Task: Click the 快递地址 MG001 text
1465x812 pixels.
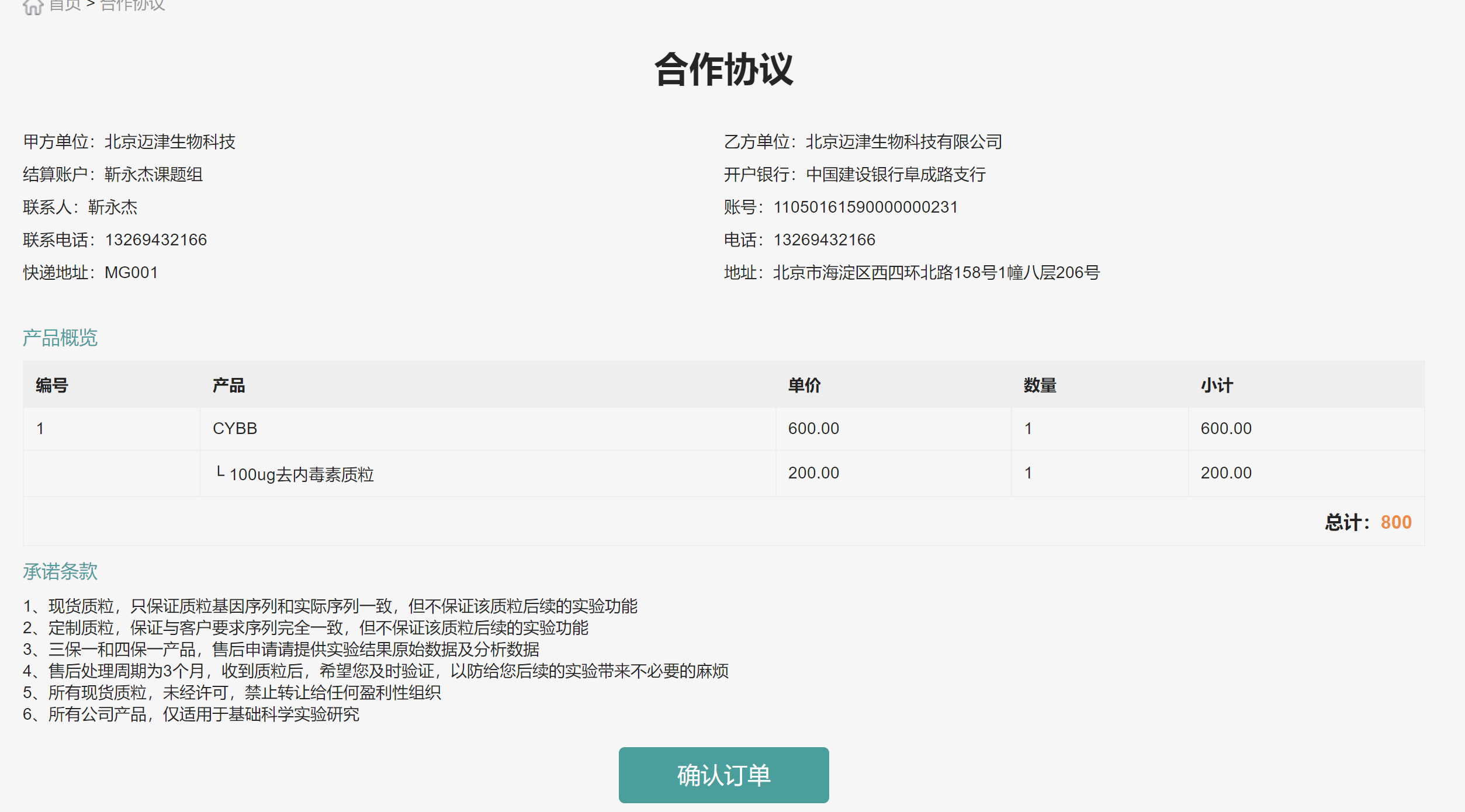Action: point(91,273)
